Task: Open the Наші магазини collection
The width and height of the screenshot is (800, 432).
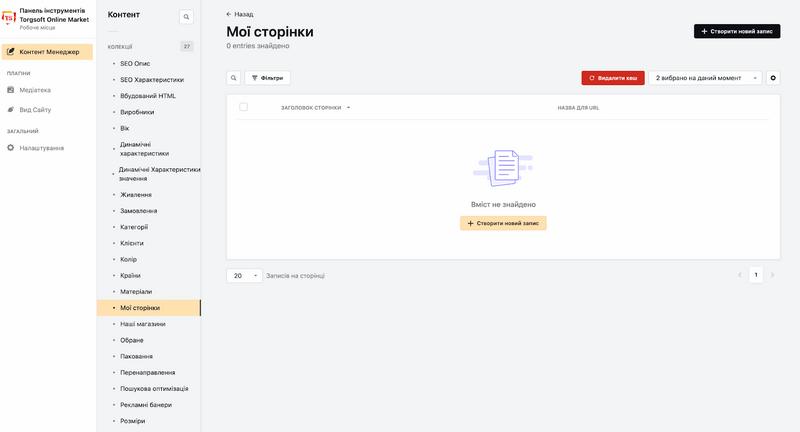Action: click(x=142, y=324)
